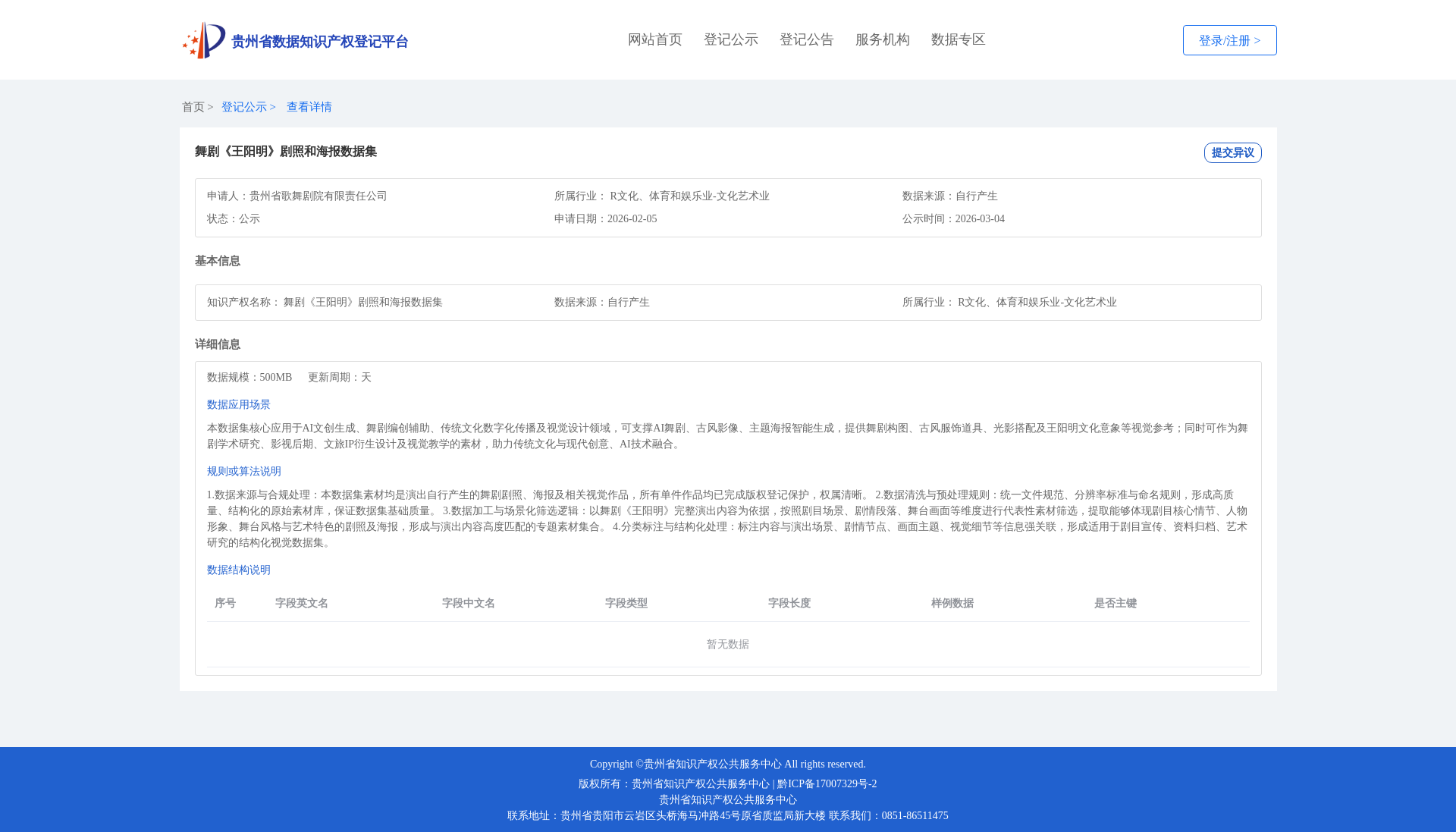The image size is (1456, 832).
Task: Open the 网站首页 menu item
Action: click(x=655, y=39)
